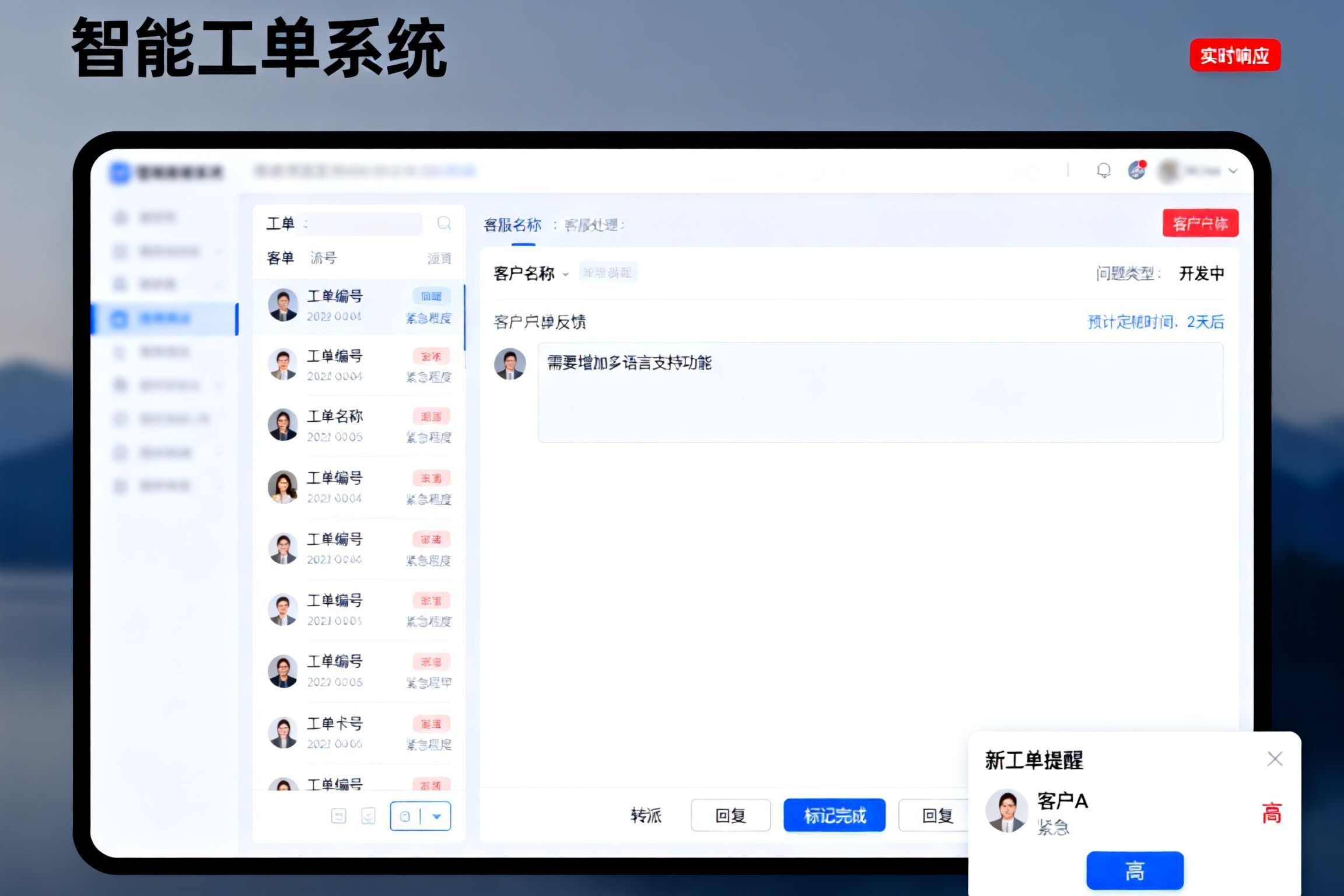Open the blue-bordered dropdown under ticket list
The image size is (1344, 896).
436,816
